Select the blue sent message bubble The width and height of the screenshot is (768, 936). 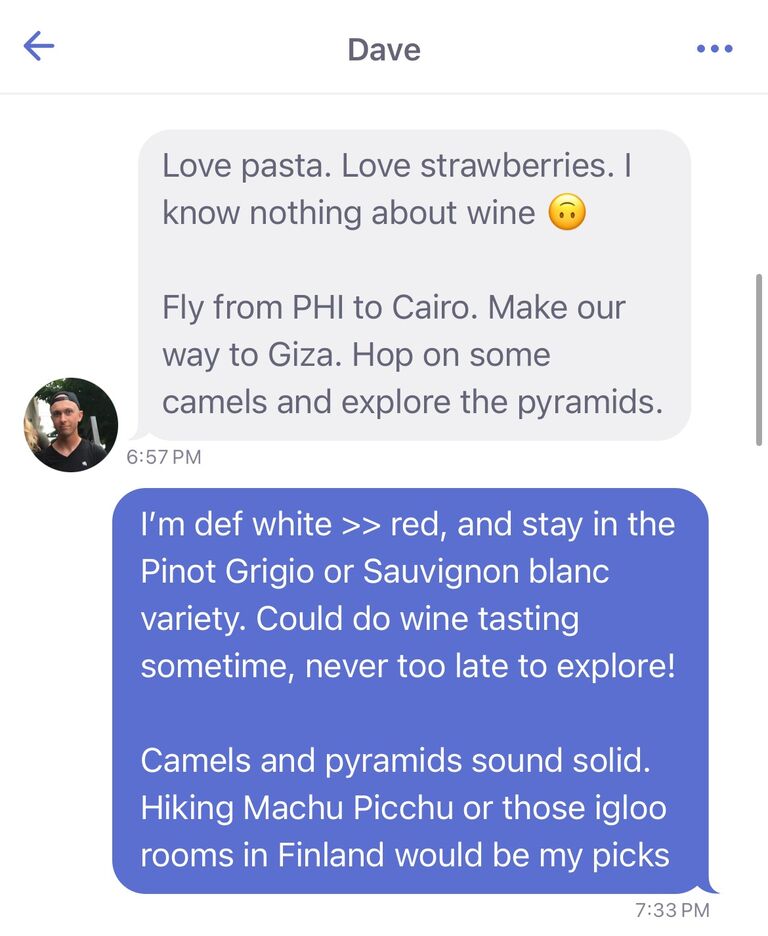(x=411, y=691)
